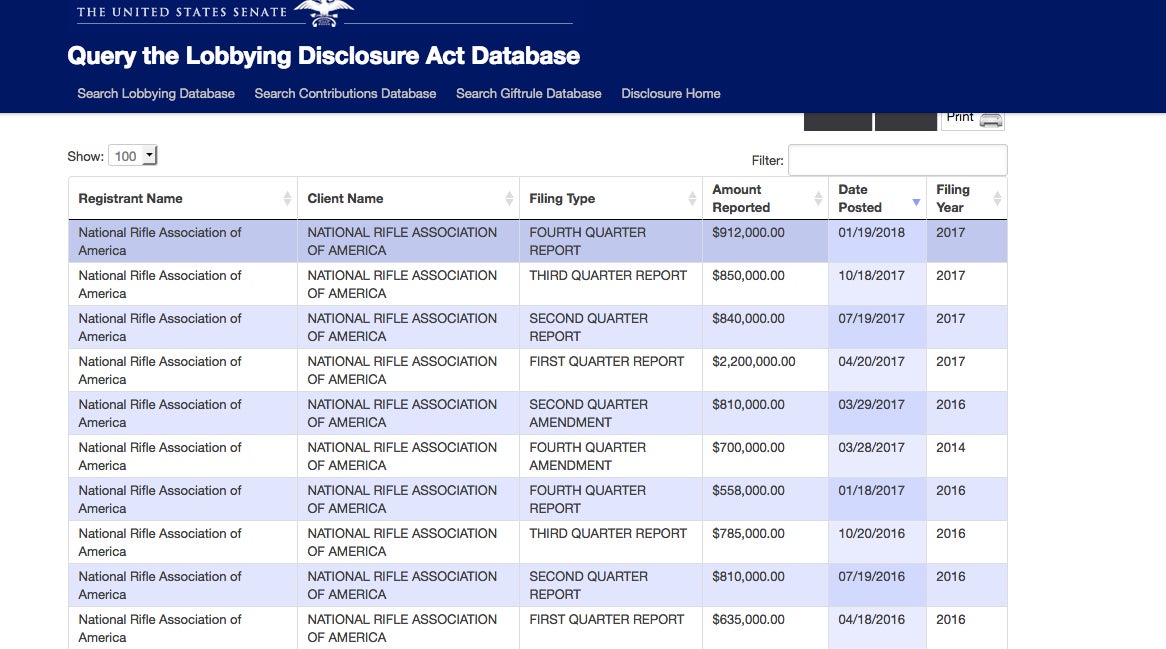
Task: Click the date 01/18/2017
Action: tap(872, 491)
